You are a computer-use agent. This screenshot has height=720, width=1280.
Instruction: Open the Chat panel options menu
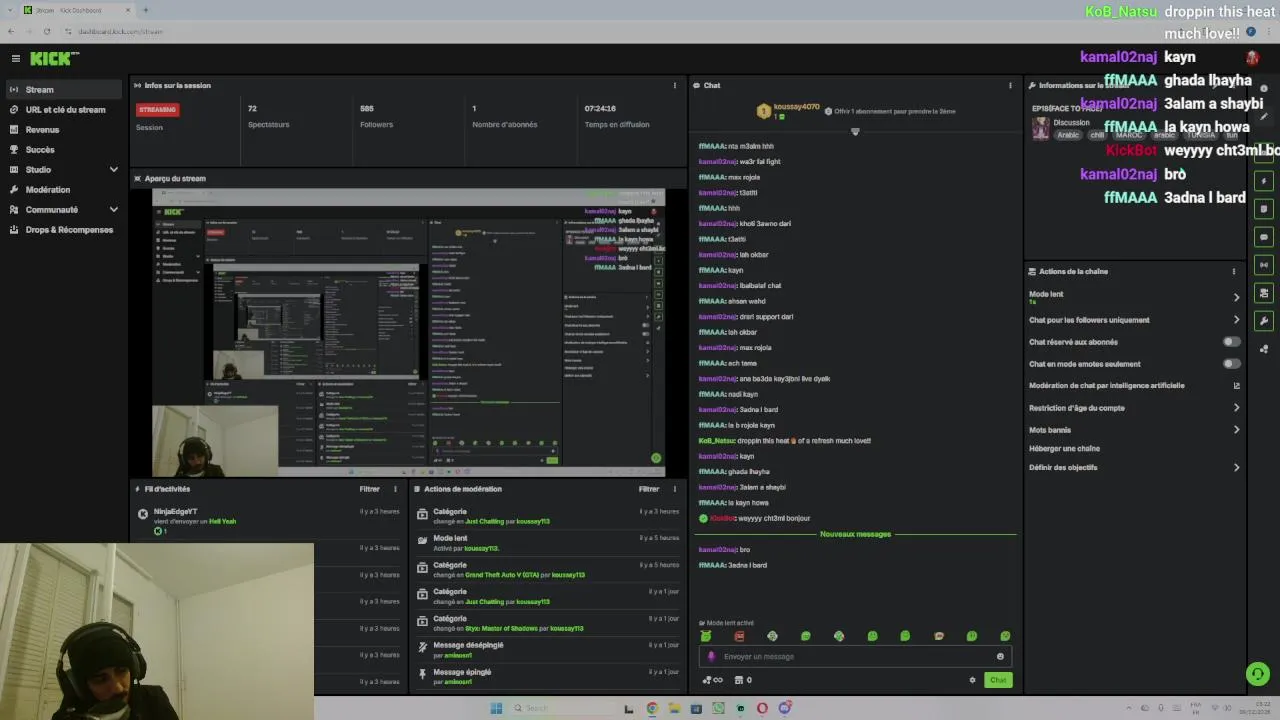pos(1010,85)
